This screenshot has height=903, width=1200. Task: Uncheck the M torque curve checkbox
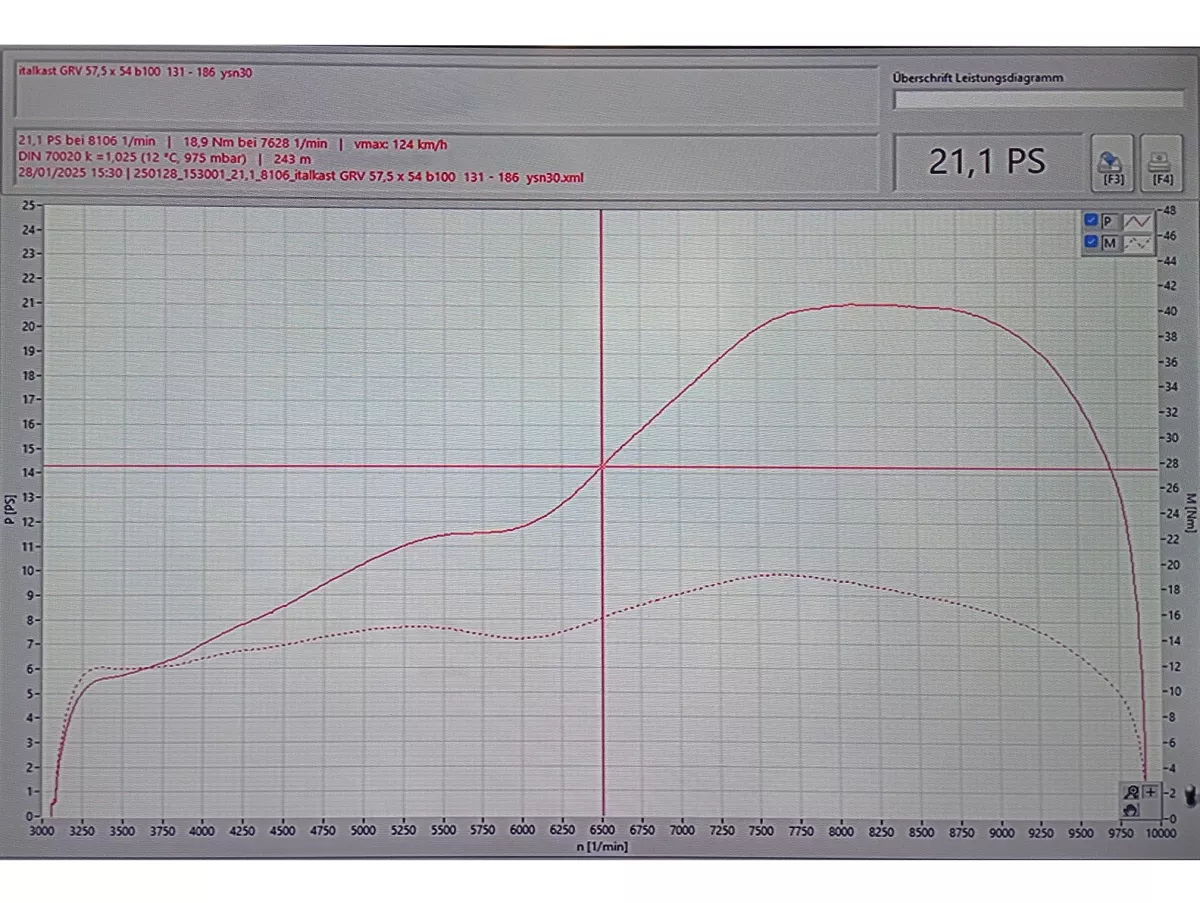click(1091, 243)
